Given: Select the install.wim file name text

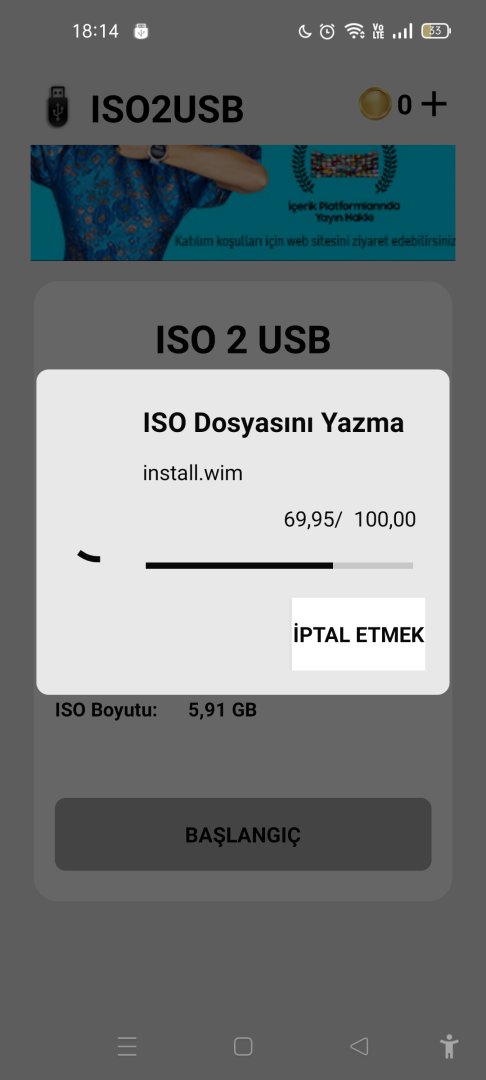Looking at the screenshot, I should click(193, 474).
